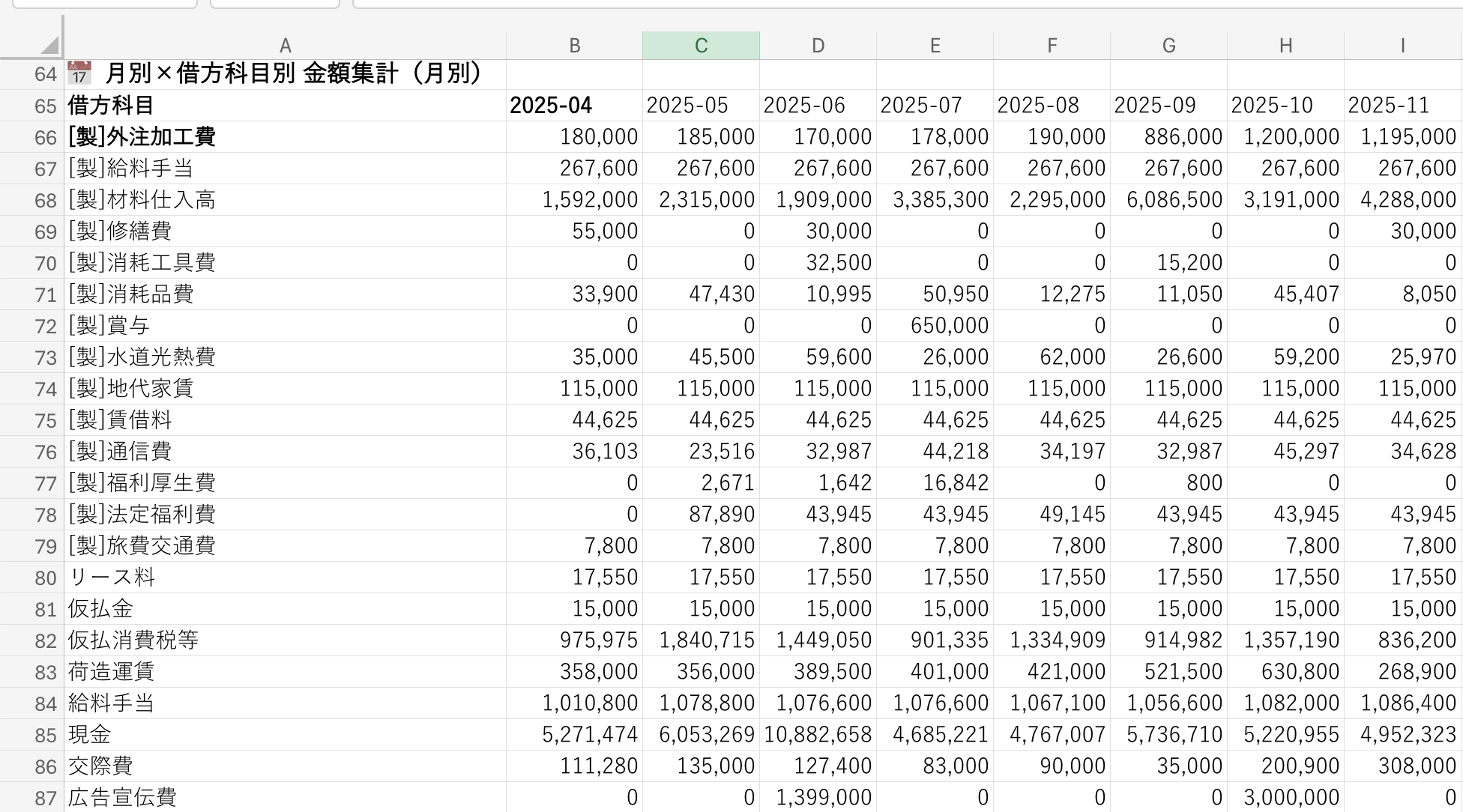Select column A header

click(x=285, y=46)
